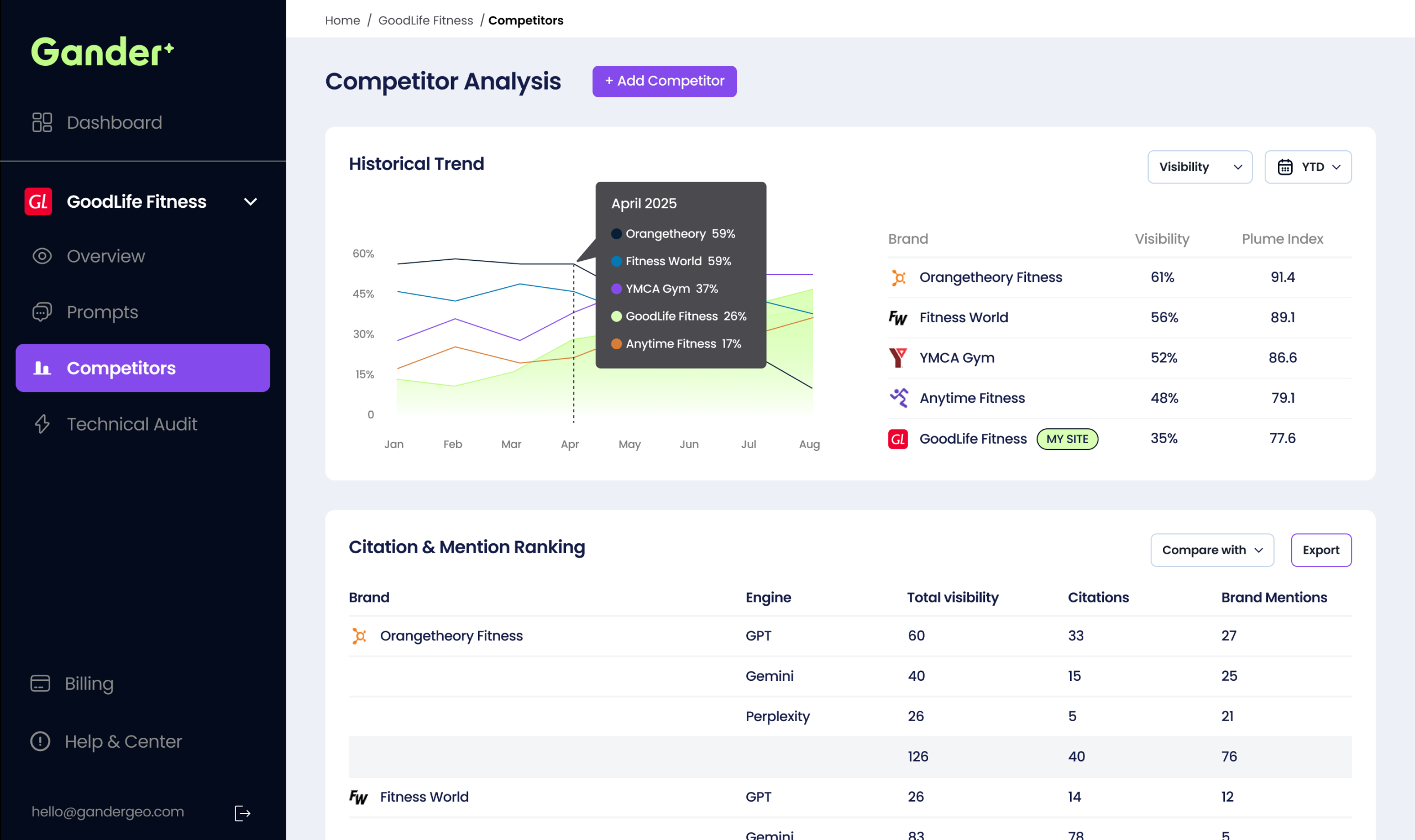Image resolution: width=1415 pixels, height=840 pixels.
Task: Click the Engine column header
Action: coord(768,598)
